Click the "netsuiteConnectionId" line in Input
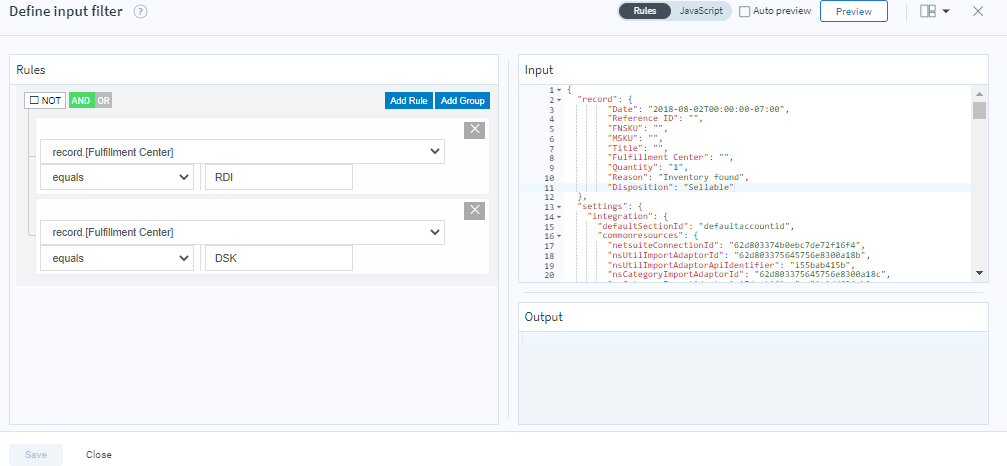The width and height of the screenshot is (1007, 466). [737, 246]
